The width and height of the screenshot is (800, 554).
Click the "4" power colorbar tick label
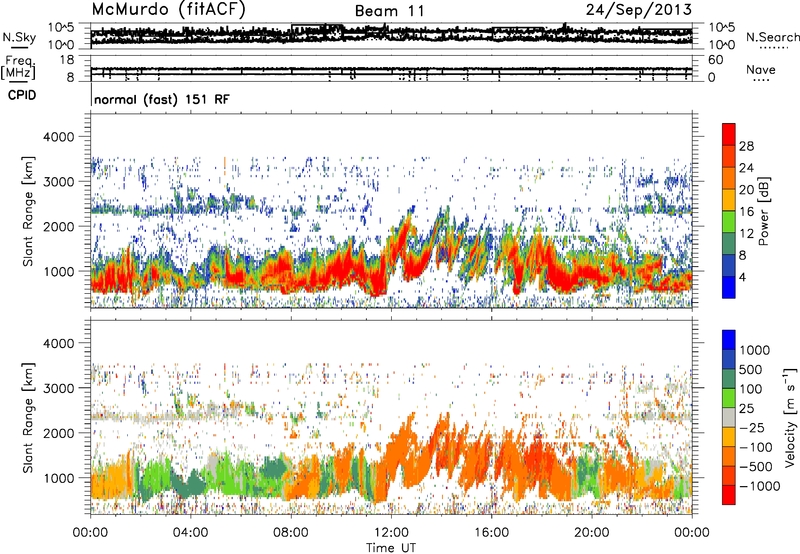742,277
